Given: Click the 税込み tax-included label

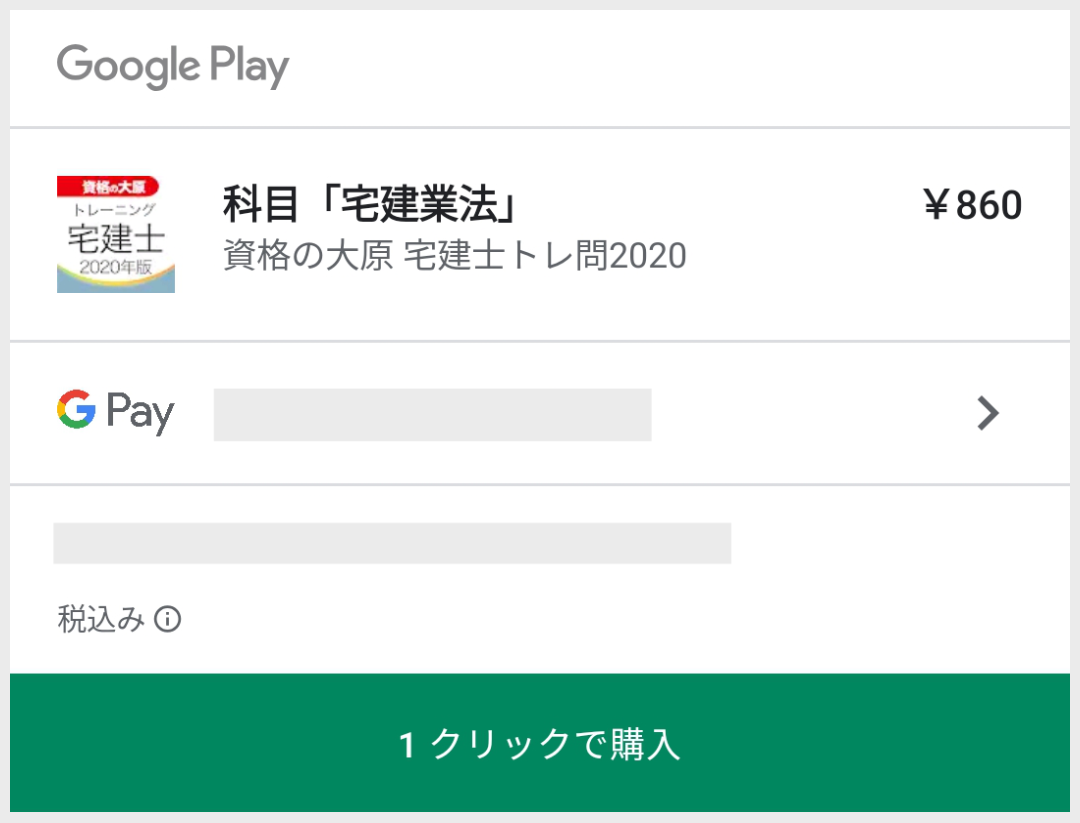Looking at the screenshot, I should (x=101, y=619).
